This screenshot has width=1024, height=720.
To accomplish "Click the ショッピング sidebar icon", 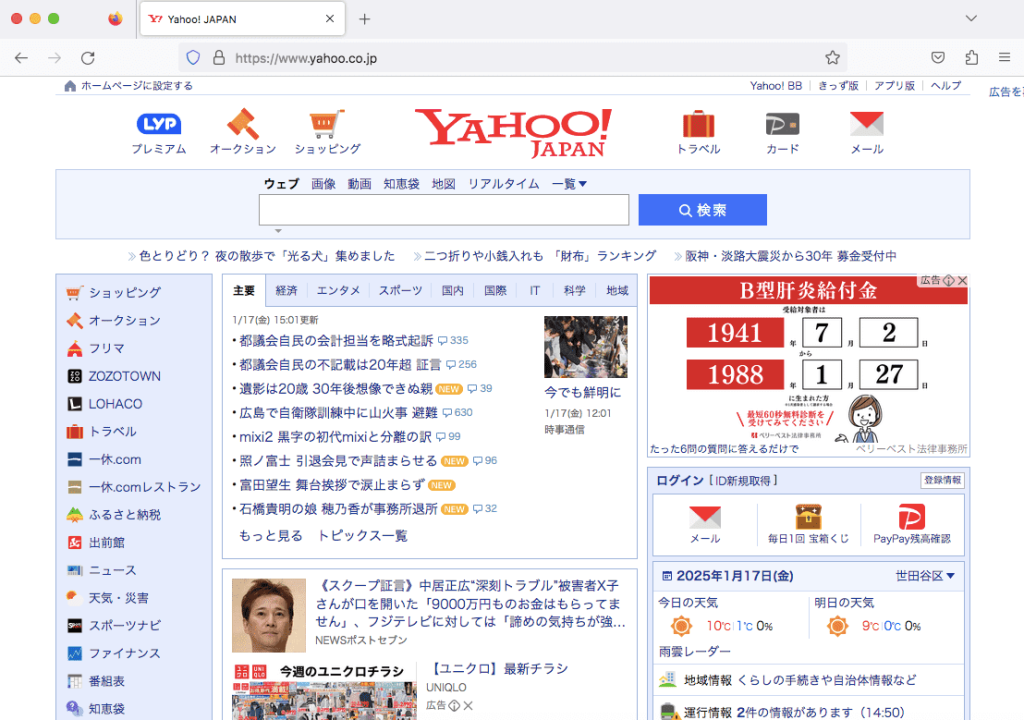I will pos(74,293).
